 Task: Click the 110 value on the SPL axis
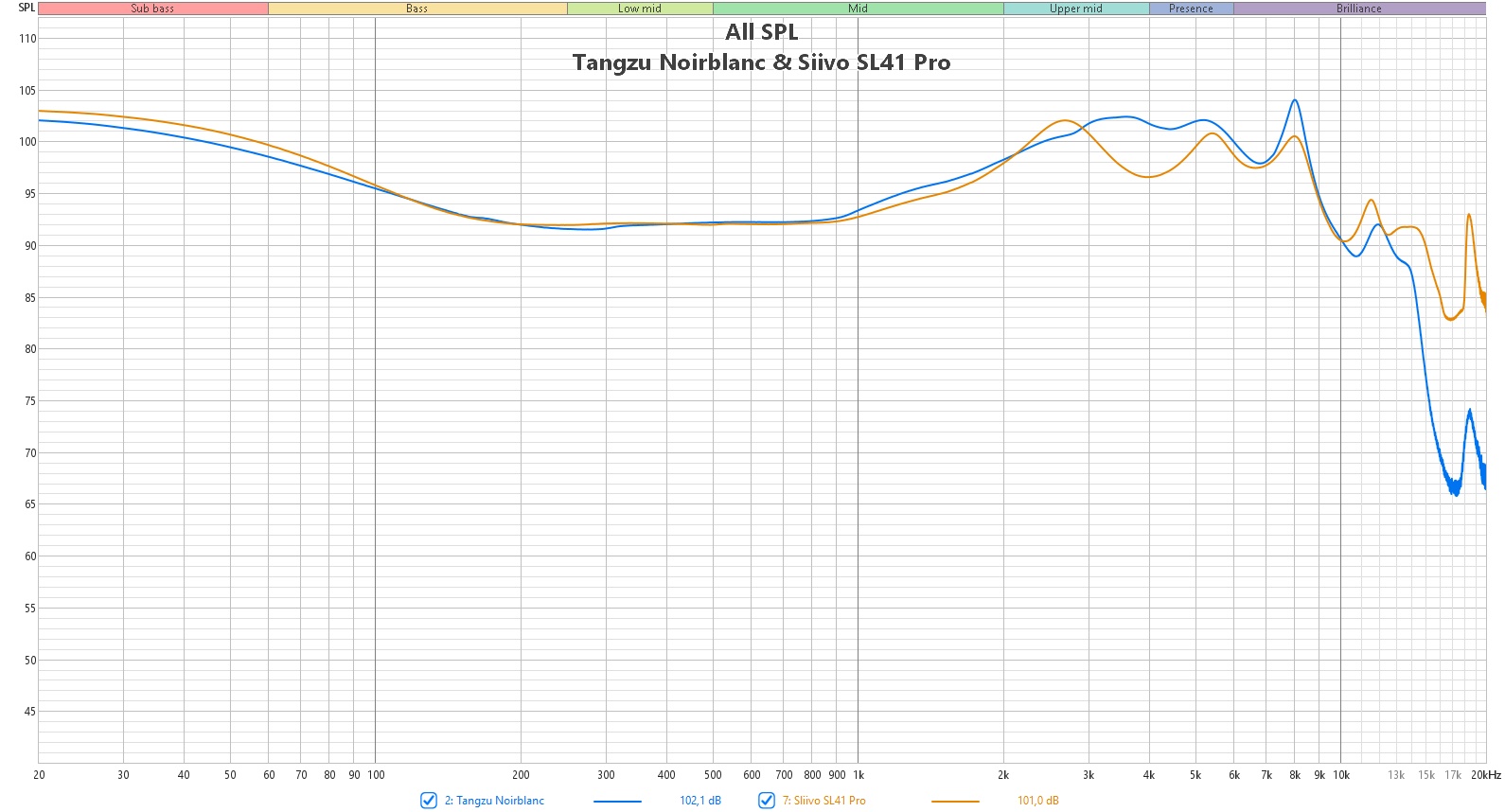click(x=27, y=39)
